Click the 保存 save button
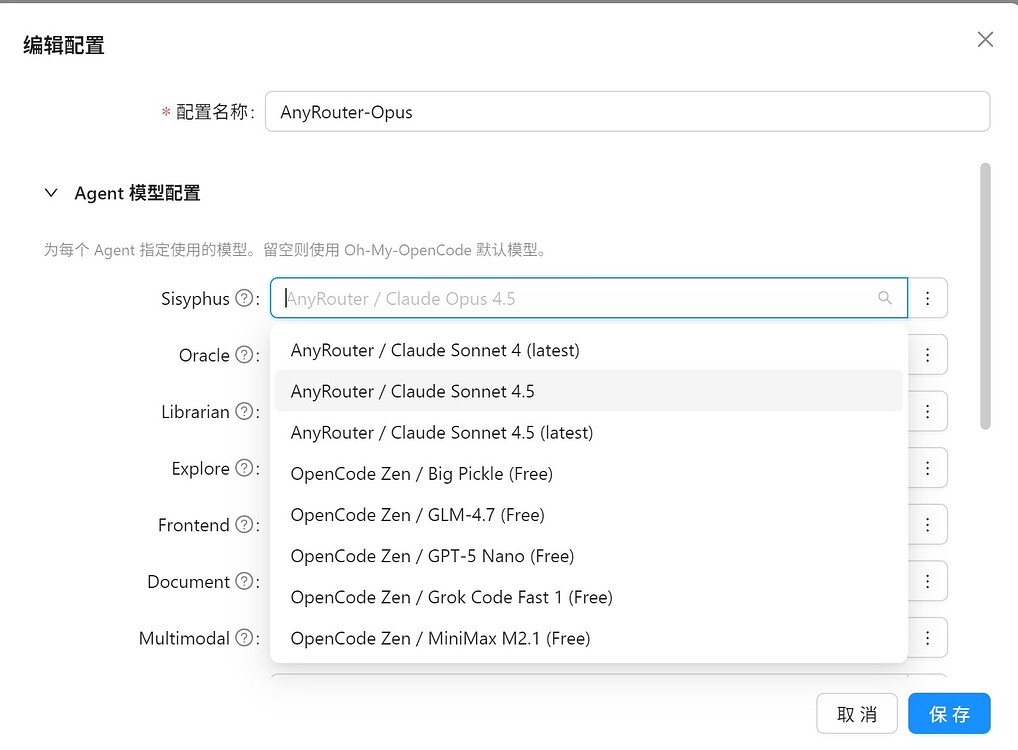 [x=949, y=714]
